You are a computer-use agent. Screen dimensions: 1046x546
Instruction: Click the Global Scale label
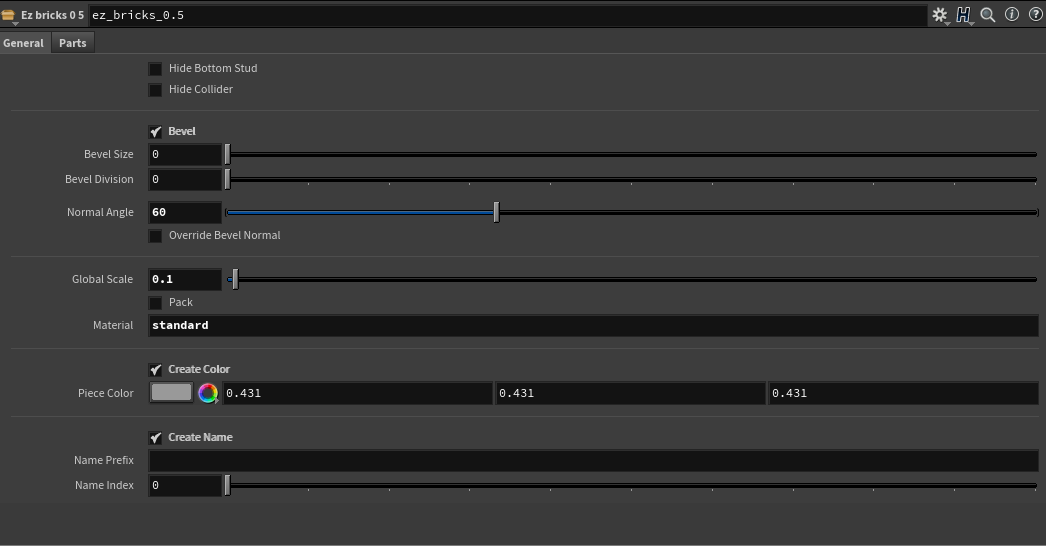click(x=103, y=280)
